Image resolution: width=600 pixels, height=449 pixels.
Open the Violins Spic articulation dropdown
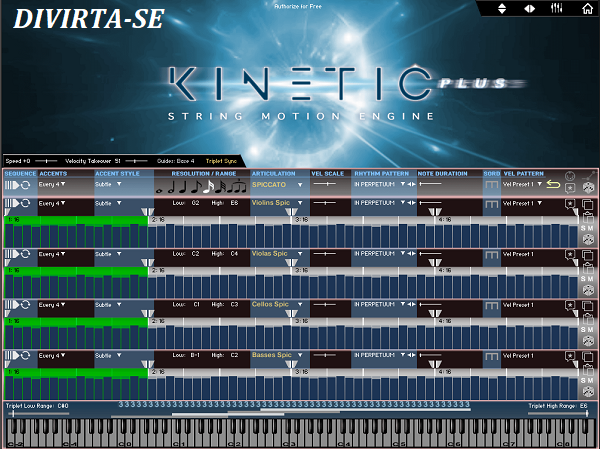pos(300,203)
